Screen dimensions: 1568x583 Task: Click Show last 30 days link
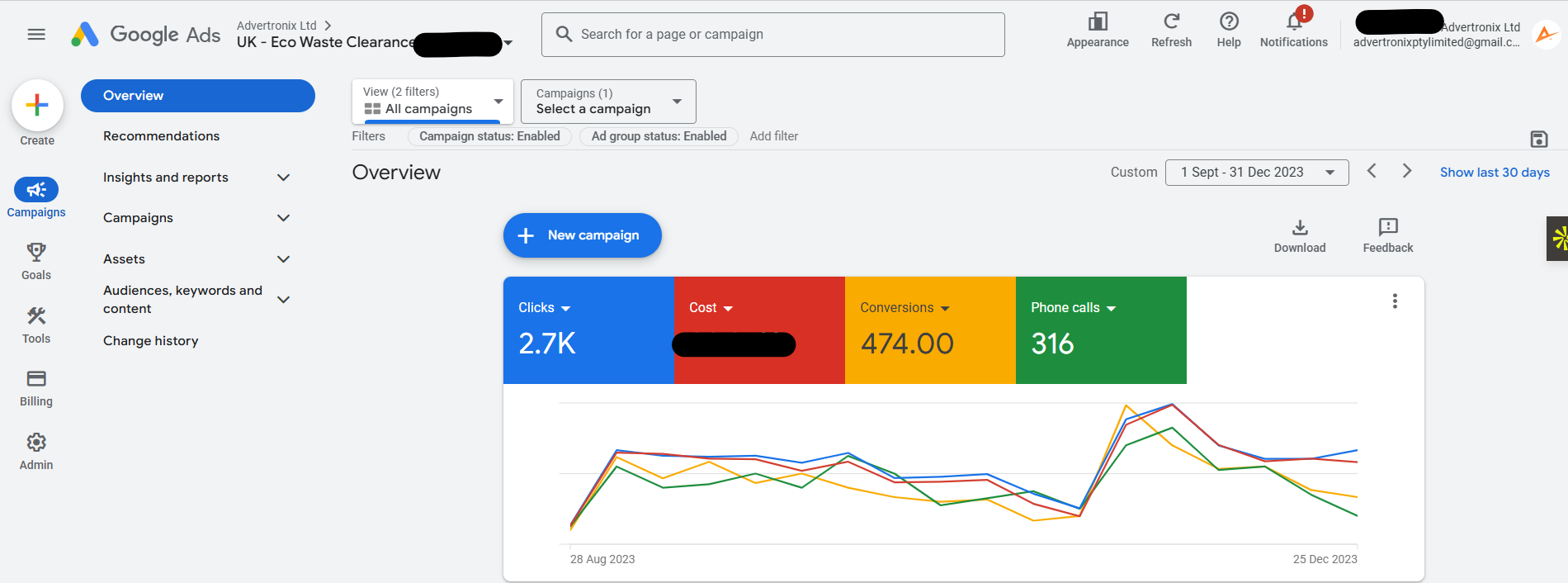pos(1494,173)
